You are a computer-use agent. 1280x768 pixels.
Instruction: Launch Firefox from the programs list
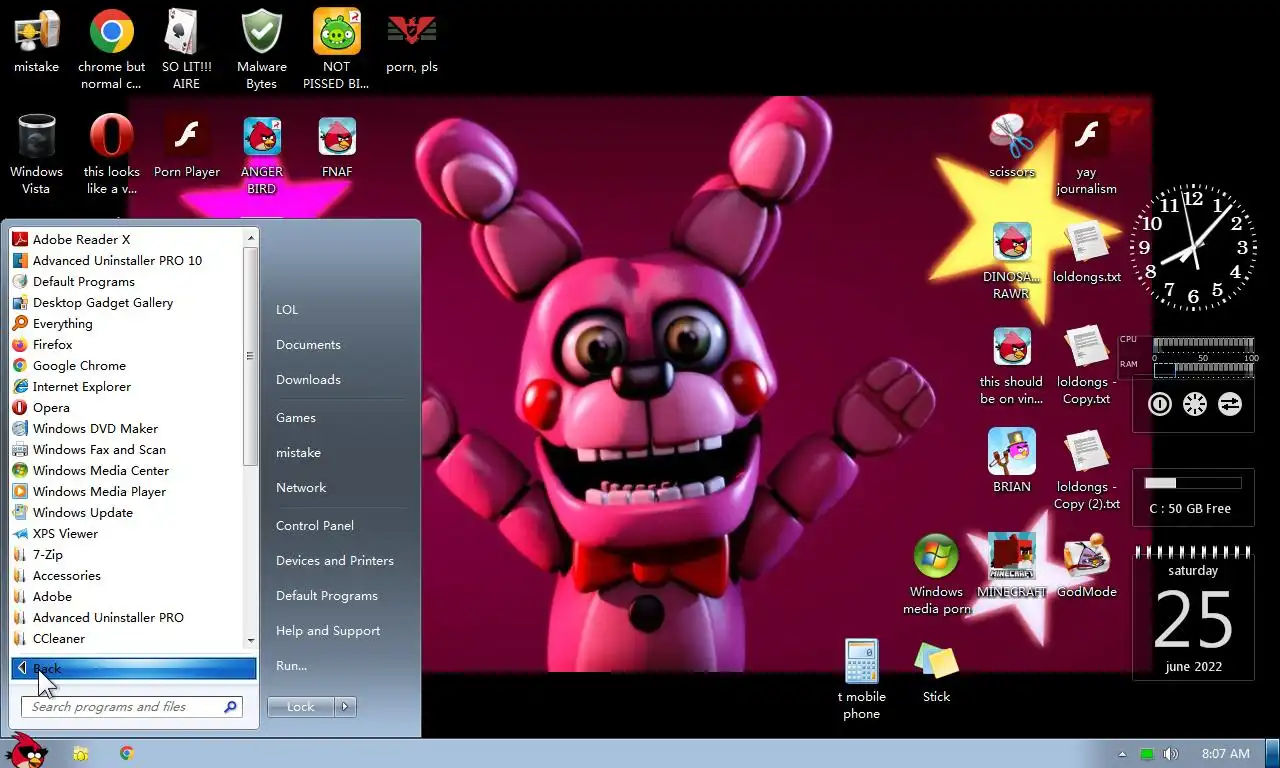pos(127,344)
